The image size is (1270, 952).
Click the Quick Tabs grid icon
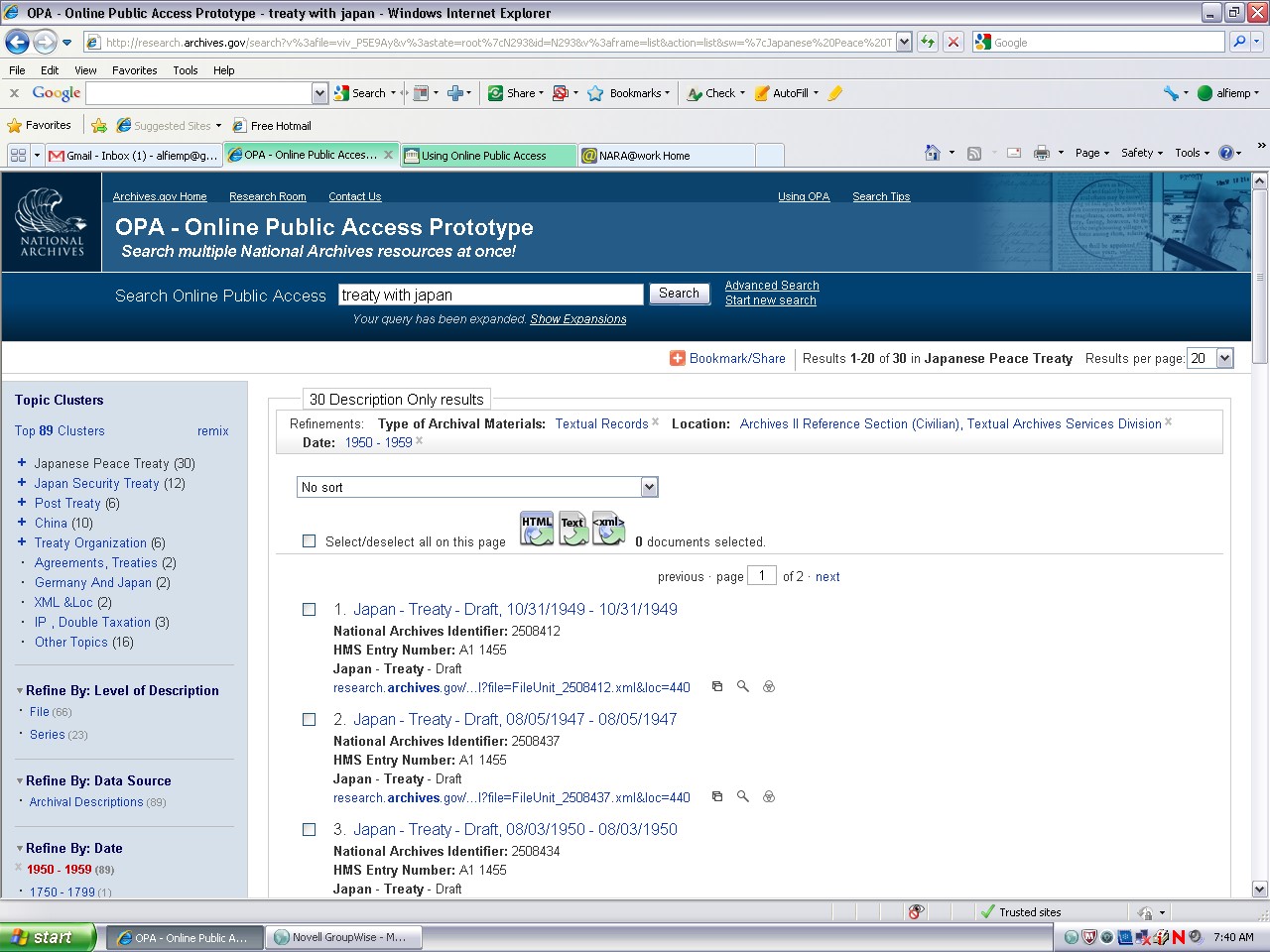click(18, 155)
